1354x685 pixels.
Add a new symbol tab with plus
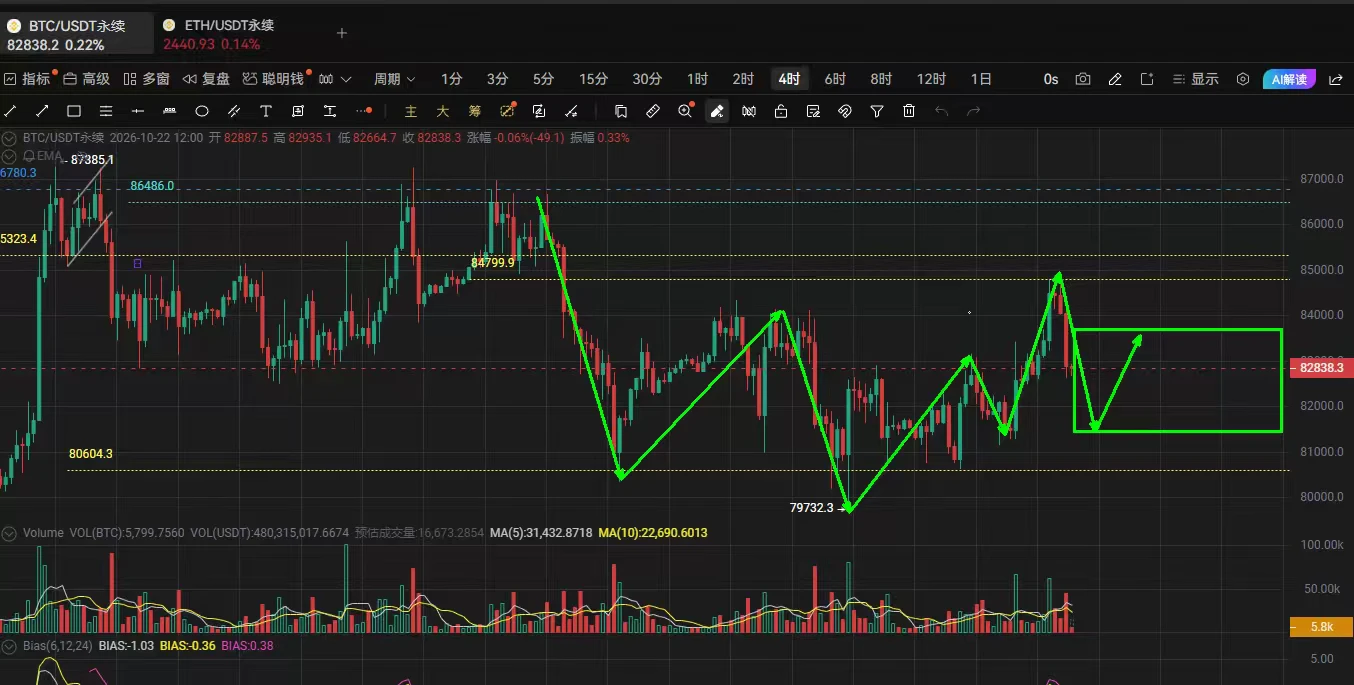tap(341, 33)
